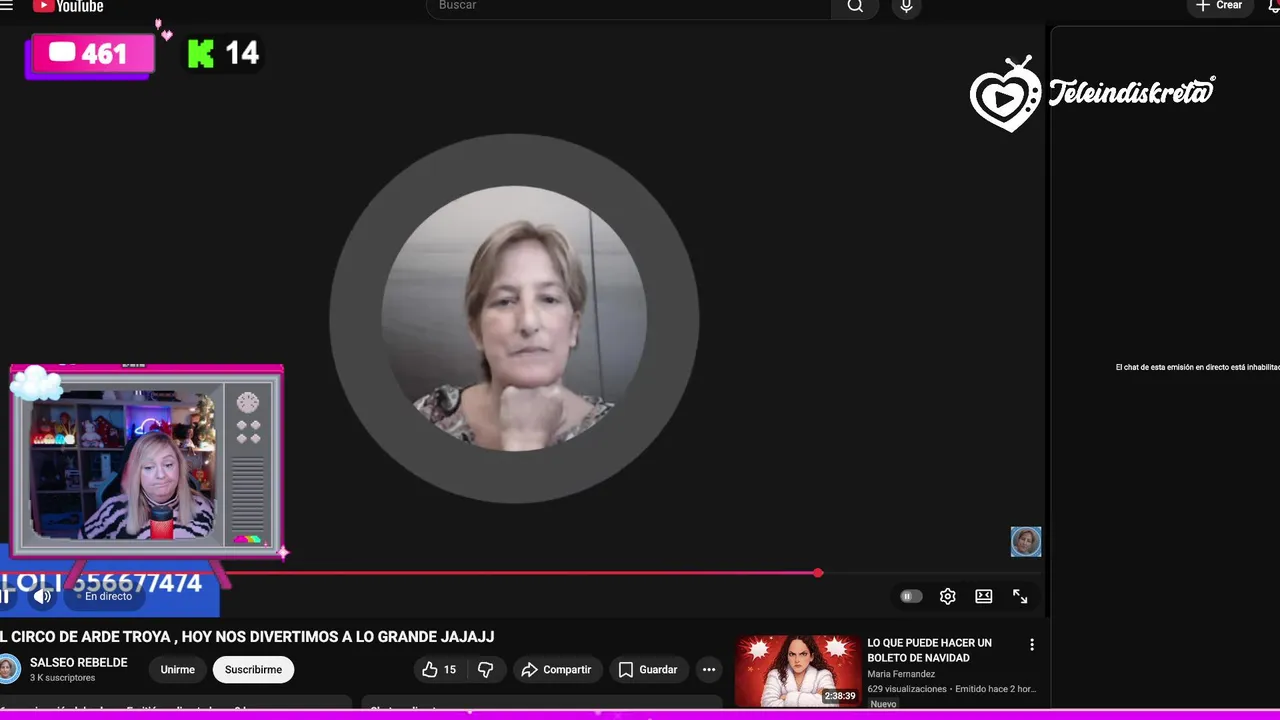
Task: Pause playback by clicking the video area
Action: point(514,318)
